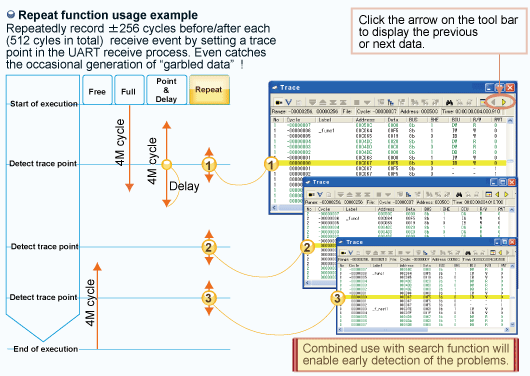Click the blue V icon in top Trace toolbar

(288, 102)
